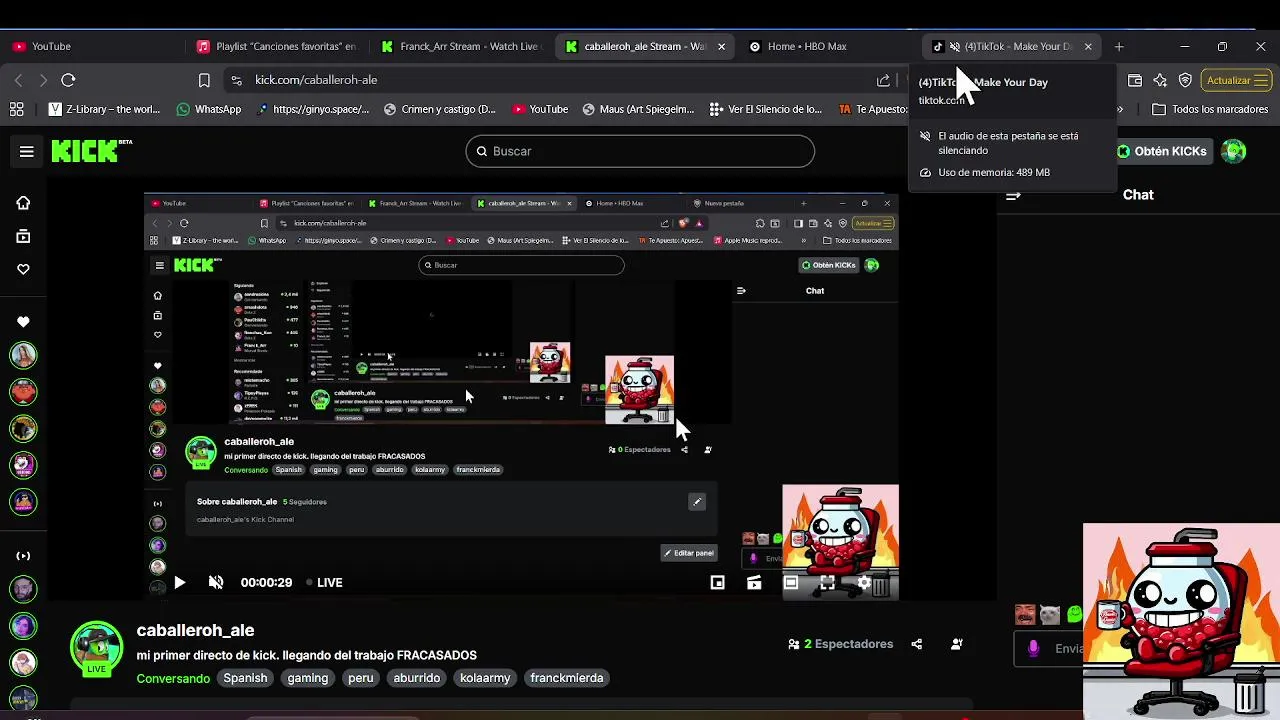Click the caballeroh_ale channel name
Image resolution: width=1280 pixels, height=720 pixels.
(196, 630)
